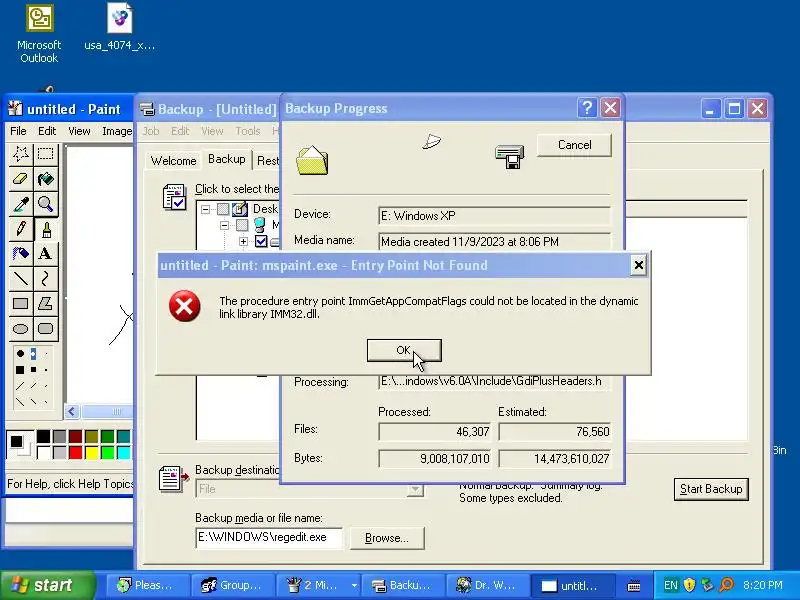
Task: Click the security shield tray icon
Action: pyautogui.click(x=689, y=585)
